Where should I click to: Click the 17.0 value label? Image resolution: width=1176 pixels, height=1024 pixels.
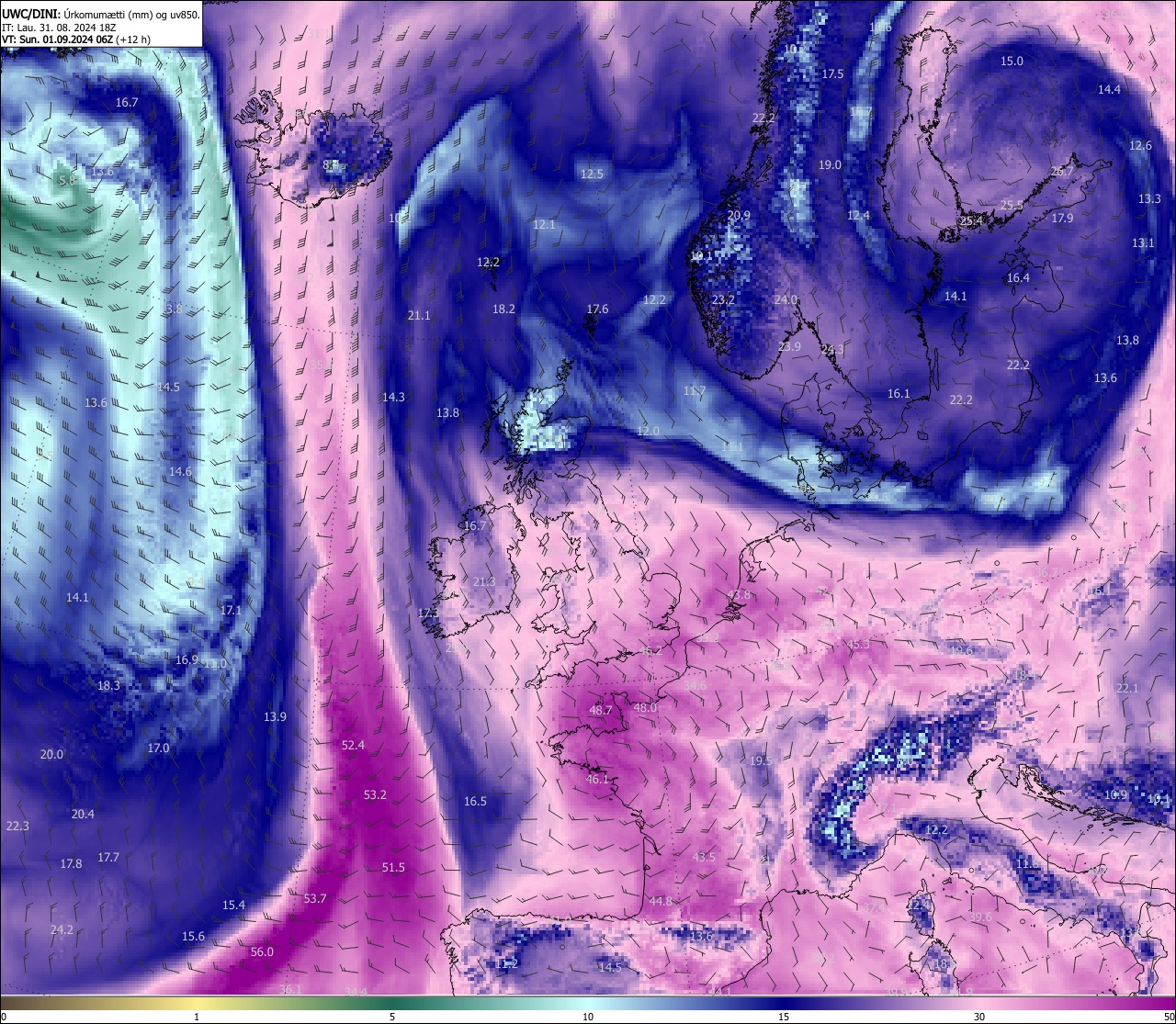point(159,748)
